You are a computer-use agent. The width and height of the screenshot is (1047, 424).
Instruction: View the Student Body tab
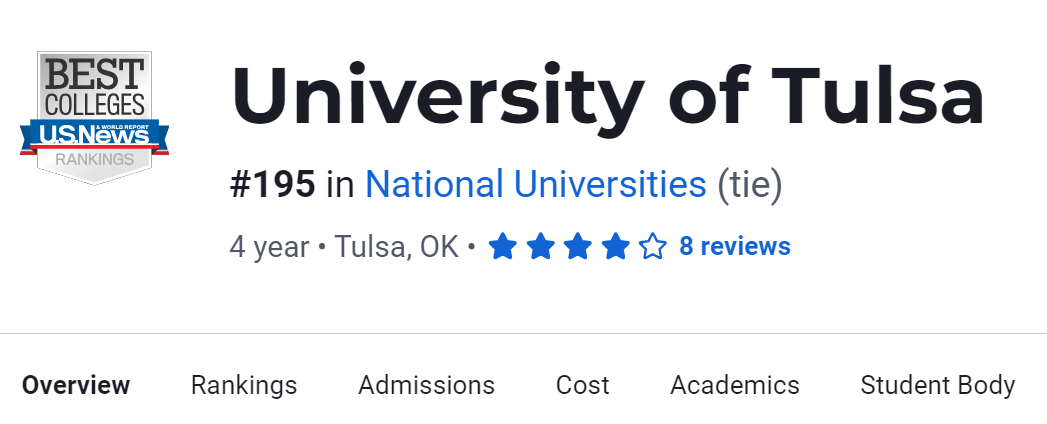point(937,385)
